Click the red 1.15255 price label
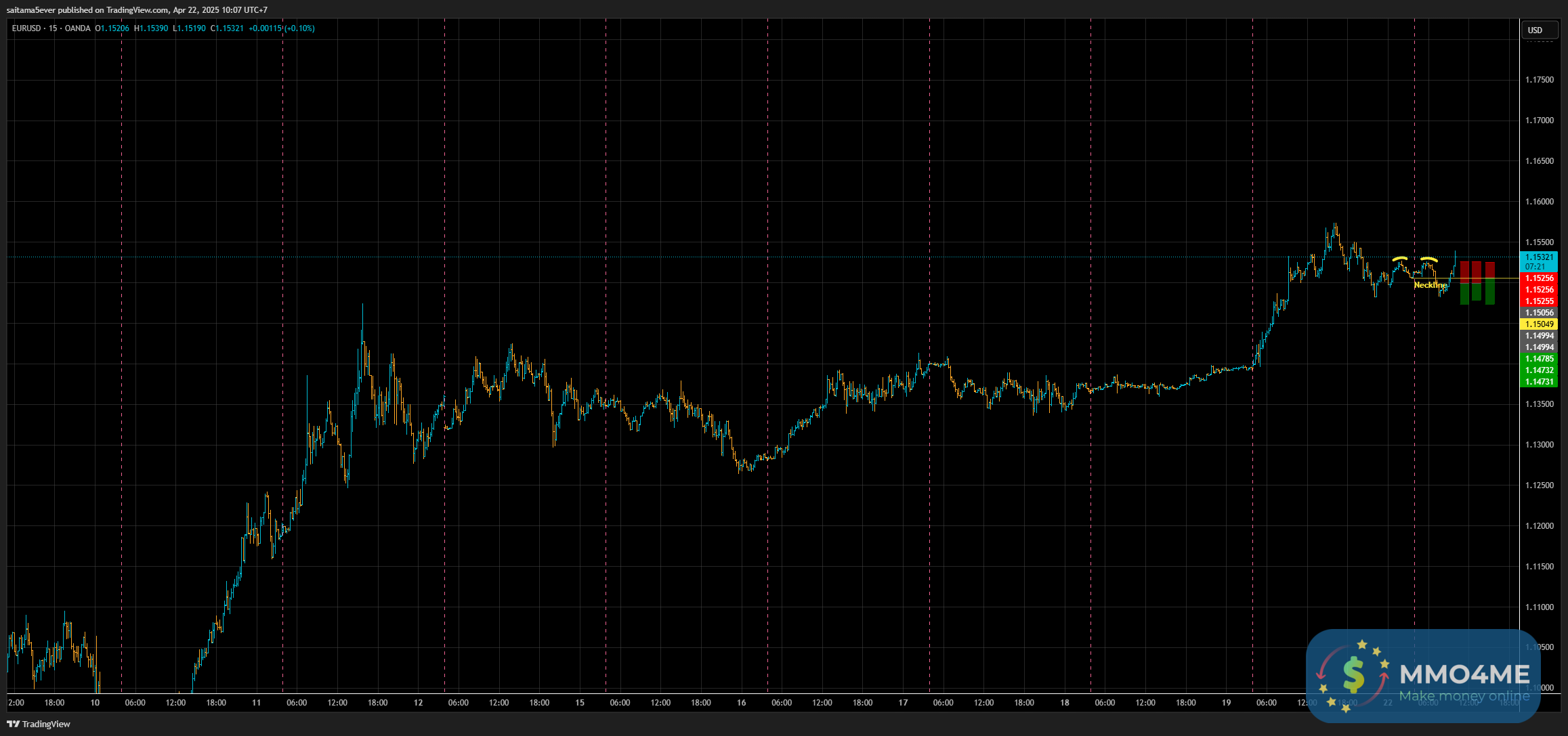Viewport: 1568px width, 736px height. (x=1539, y=301)
